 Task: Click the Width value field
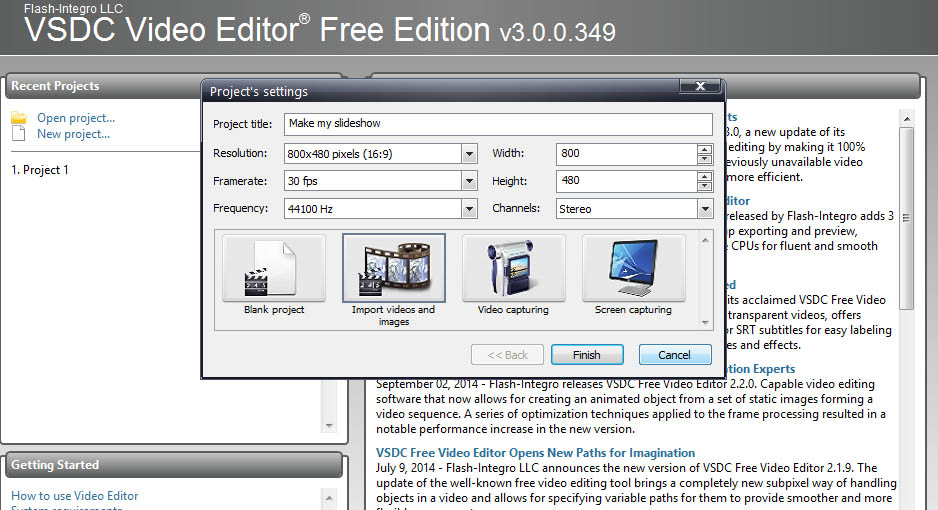point(626,154)
